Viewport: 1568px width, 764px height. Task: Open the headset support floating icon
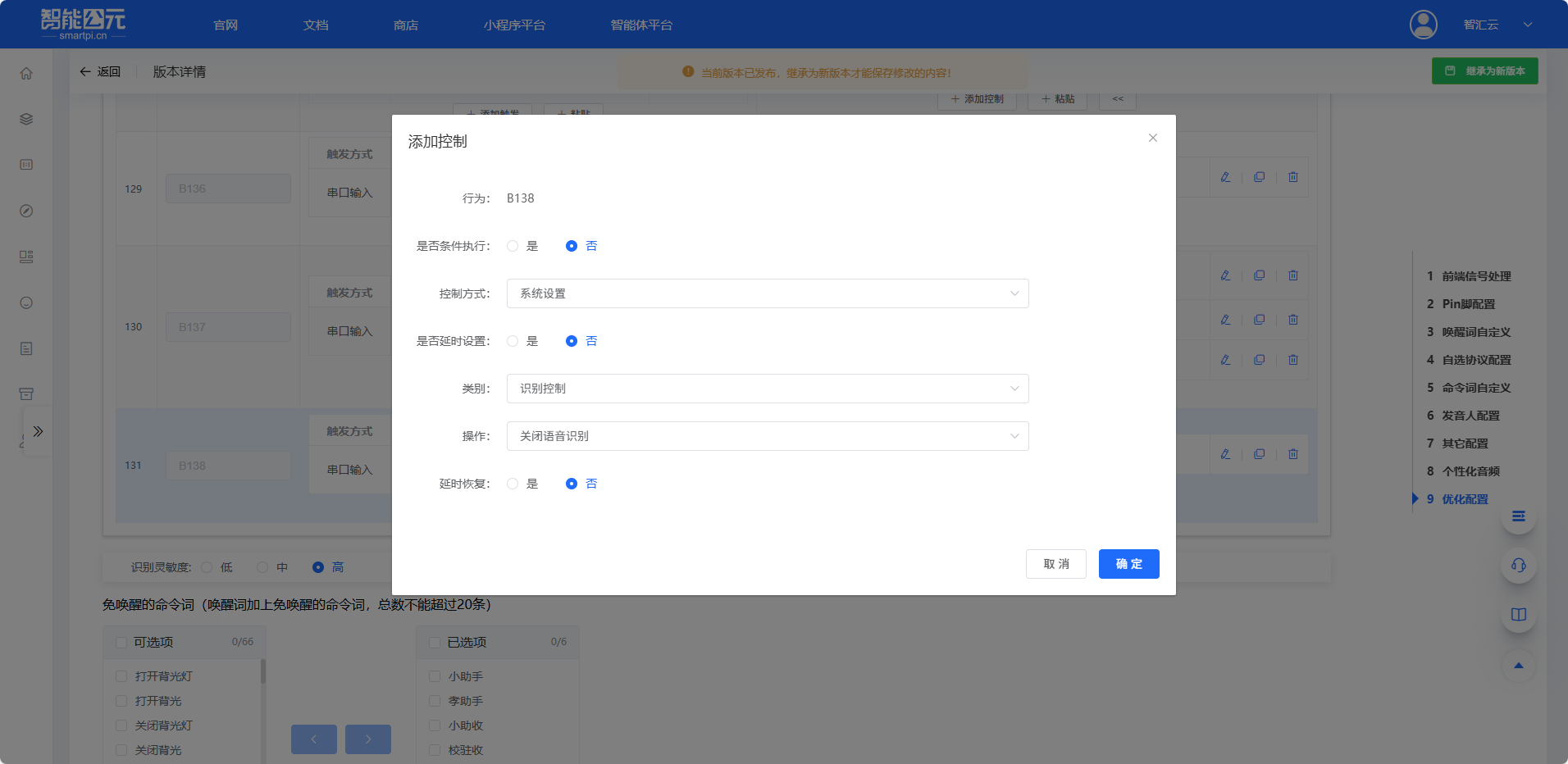click(x=1518, y=565)
